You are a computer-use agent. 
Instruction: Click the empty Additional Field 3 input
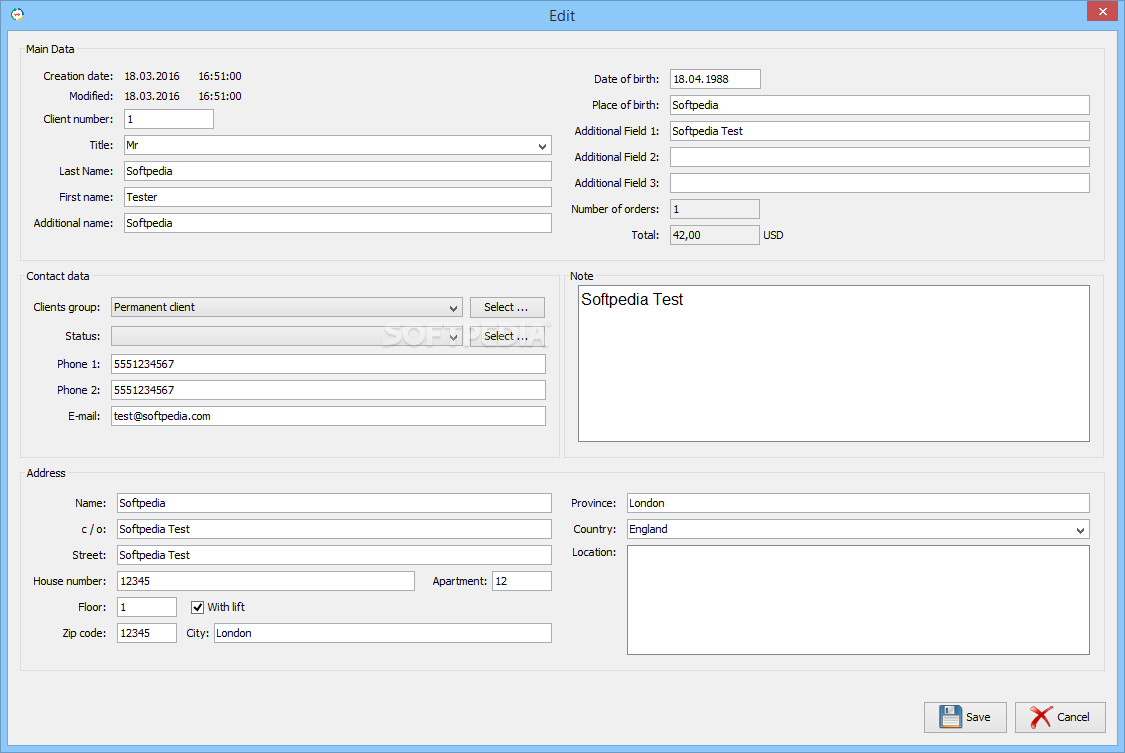click(880, 183)
